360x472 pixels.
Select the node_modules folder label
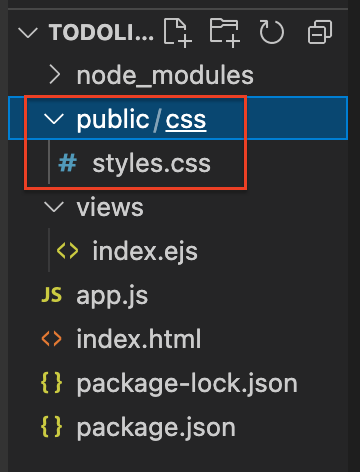(x=165, y=75)
